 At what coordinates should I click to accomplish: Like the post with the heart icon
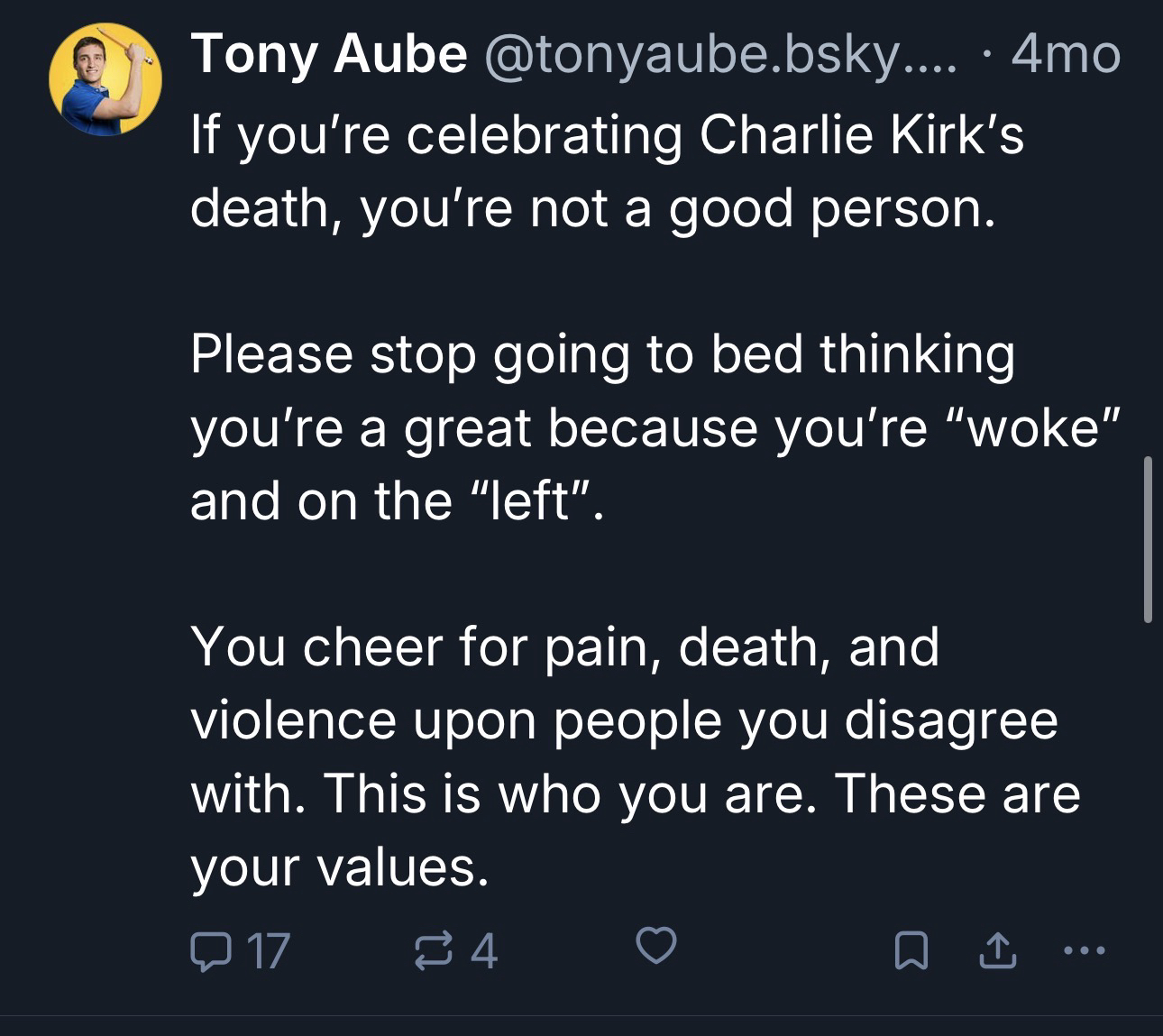click(656, 948)
